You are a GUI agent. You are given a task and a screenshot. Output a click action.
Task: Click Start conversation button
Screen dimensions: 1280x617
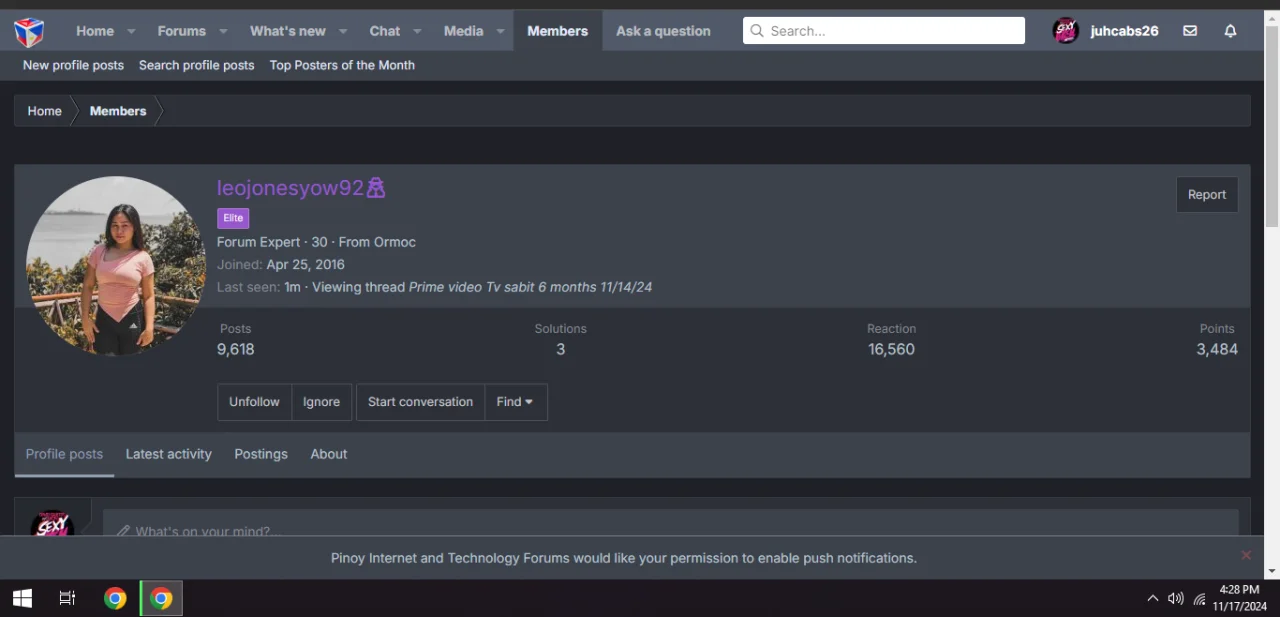pyautogui.click(x=420, y=402)
